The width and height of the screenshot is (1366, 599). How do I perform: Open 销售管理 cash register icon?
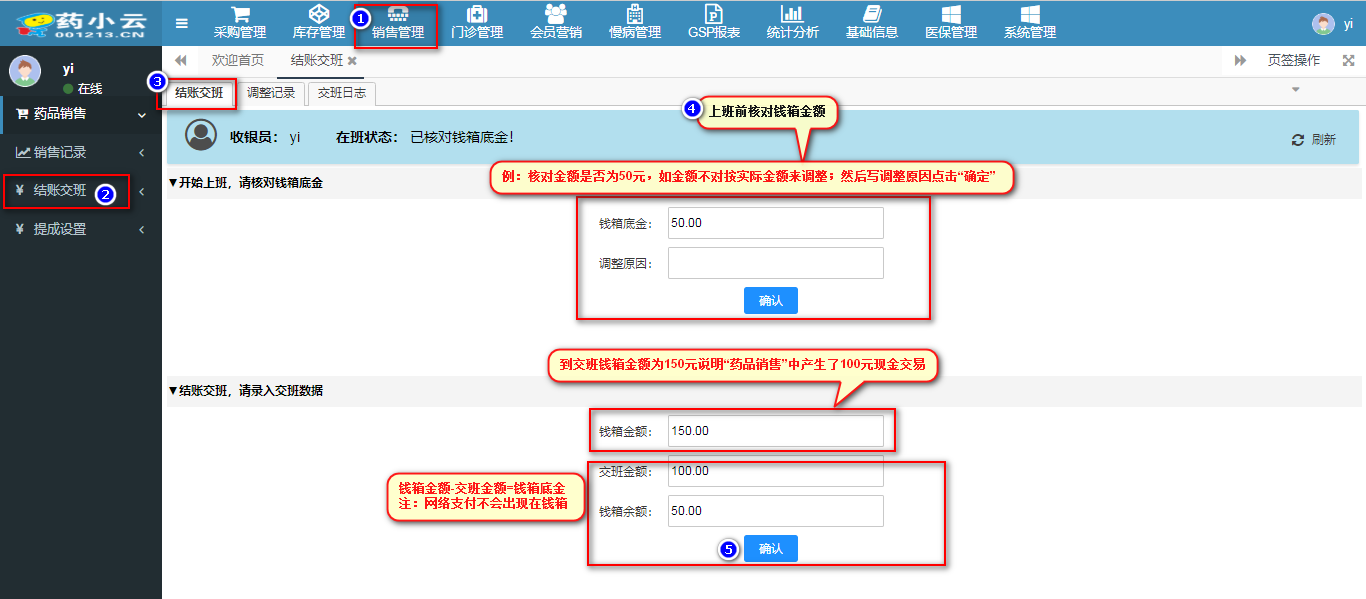tap(398, 14)
